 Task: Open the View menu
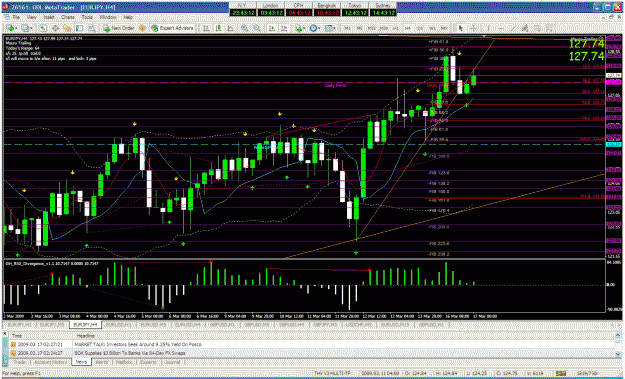[x=31, y=18]
